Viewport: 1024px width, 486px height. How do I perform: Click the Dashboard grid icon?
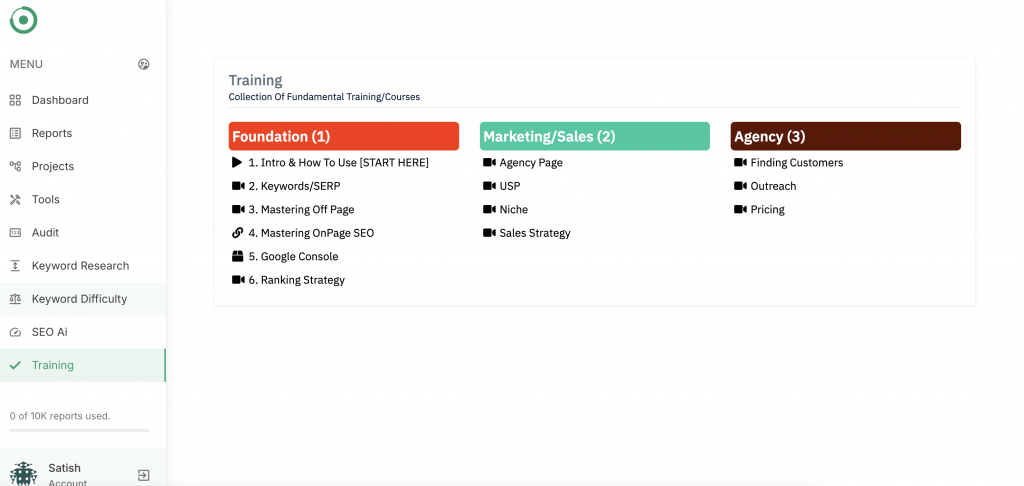15,100
